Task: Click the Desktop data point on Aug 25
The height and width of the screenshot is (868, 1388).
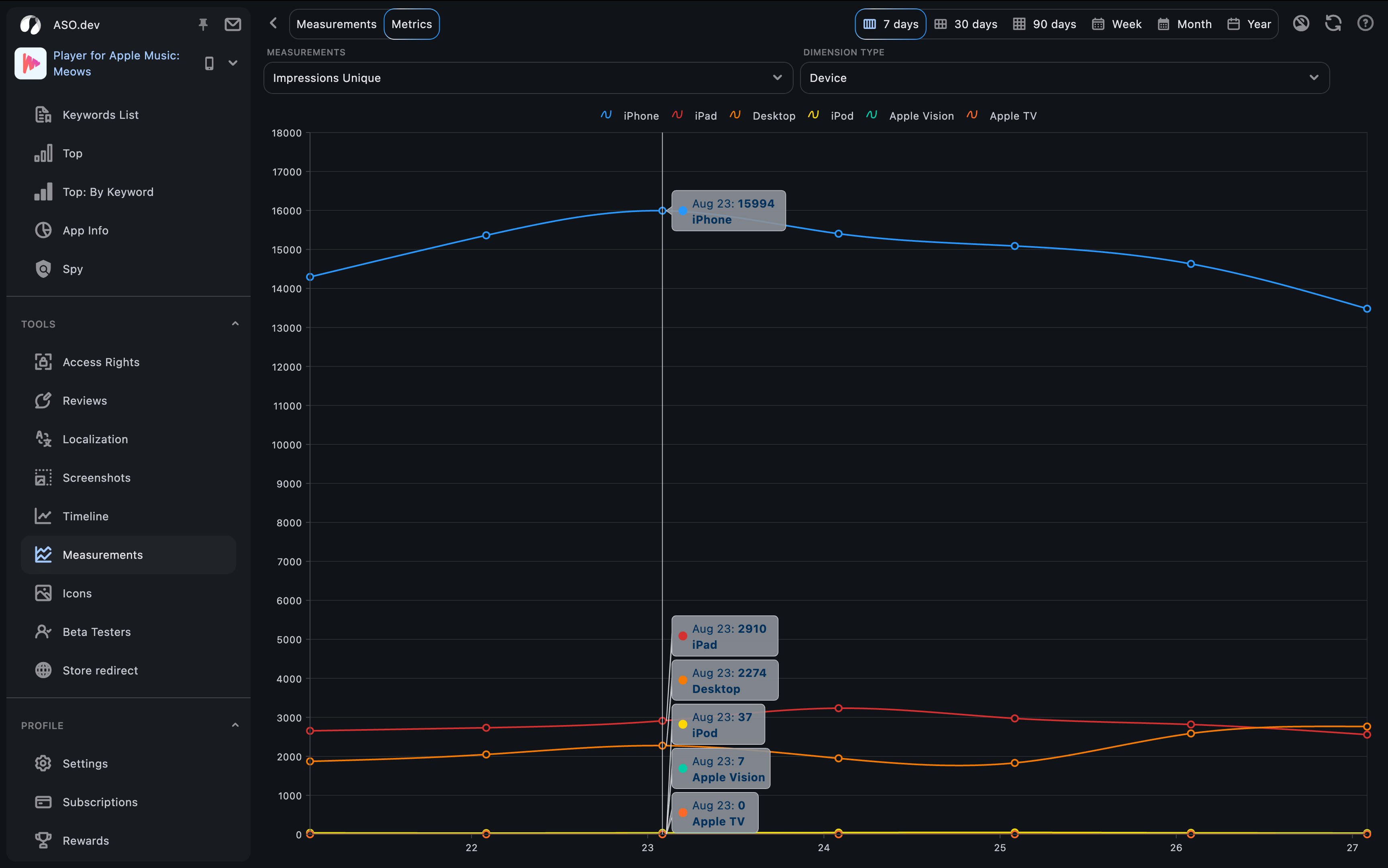Action: point(1015,762)
